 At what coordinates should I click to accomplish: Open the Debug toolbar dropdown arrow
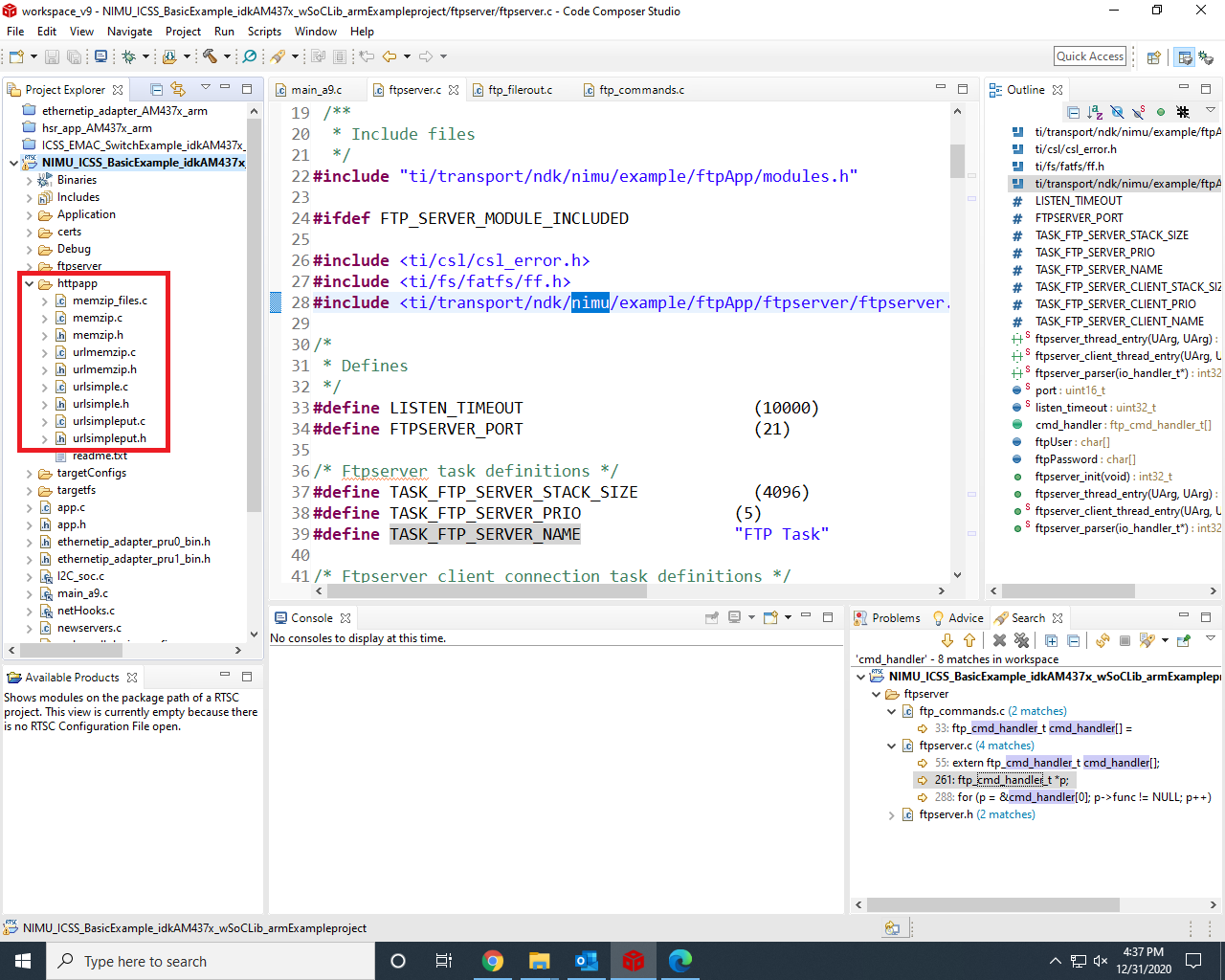(x=145, y=56)
